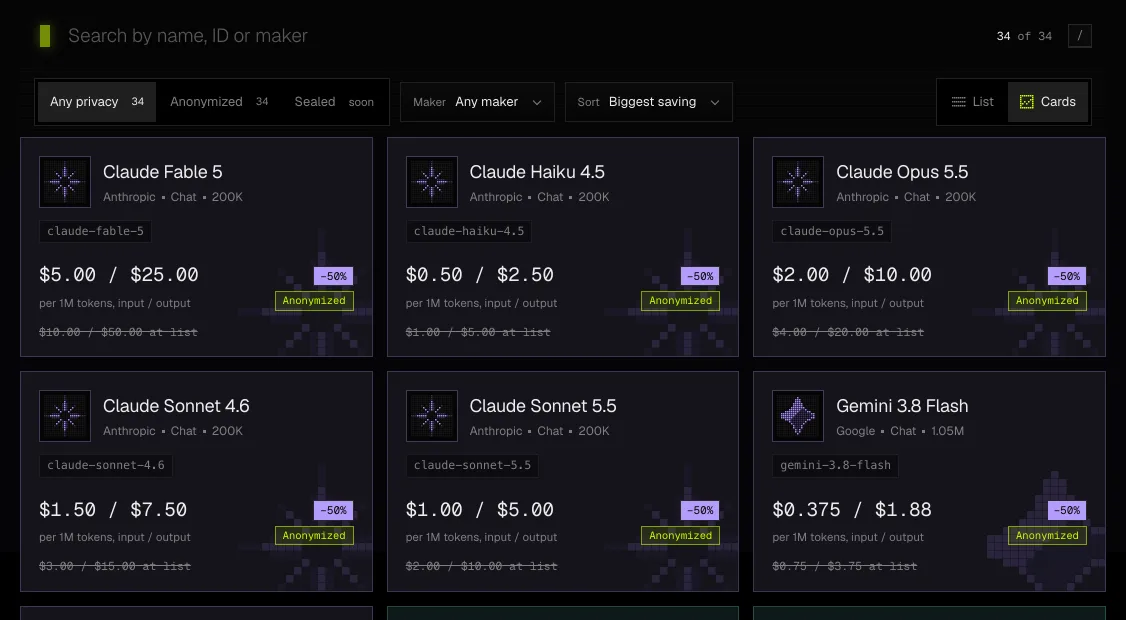Click the slash shortcut key icon
The image size is (1126, 620).
point(1079,36)
